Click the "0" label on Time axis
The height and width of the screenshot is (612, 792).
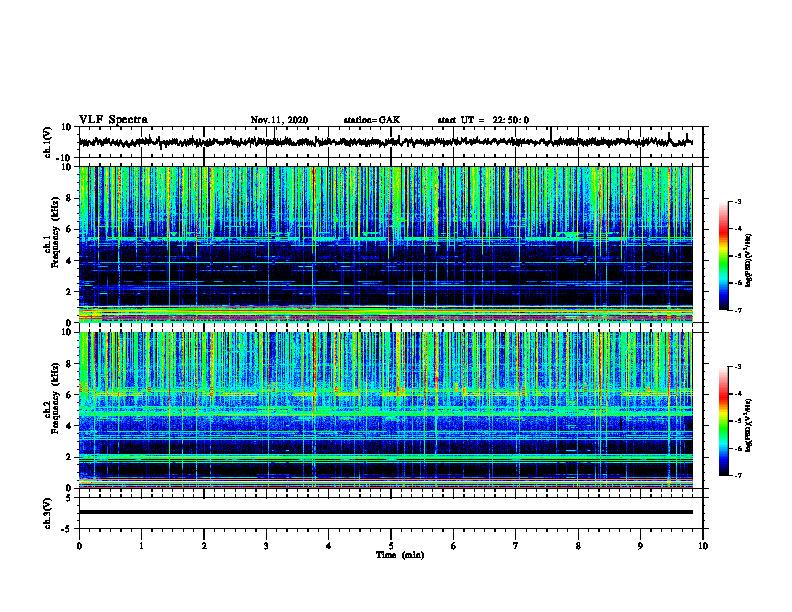click(79, 546)
